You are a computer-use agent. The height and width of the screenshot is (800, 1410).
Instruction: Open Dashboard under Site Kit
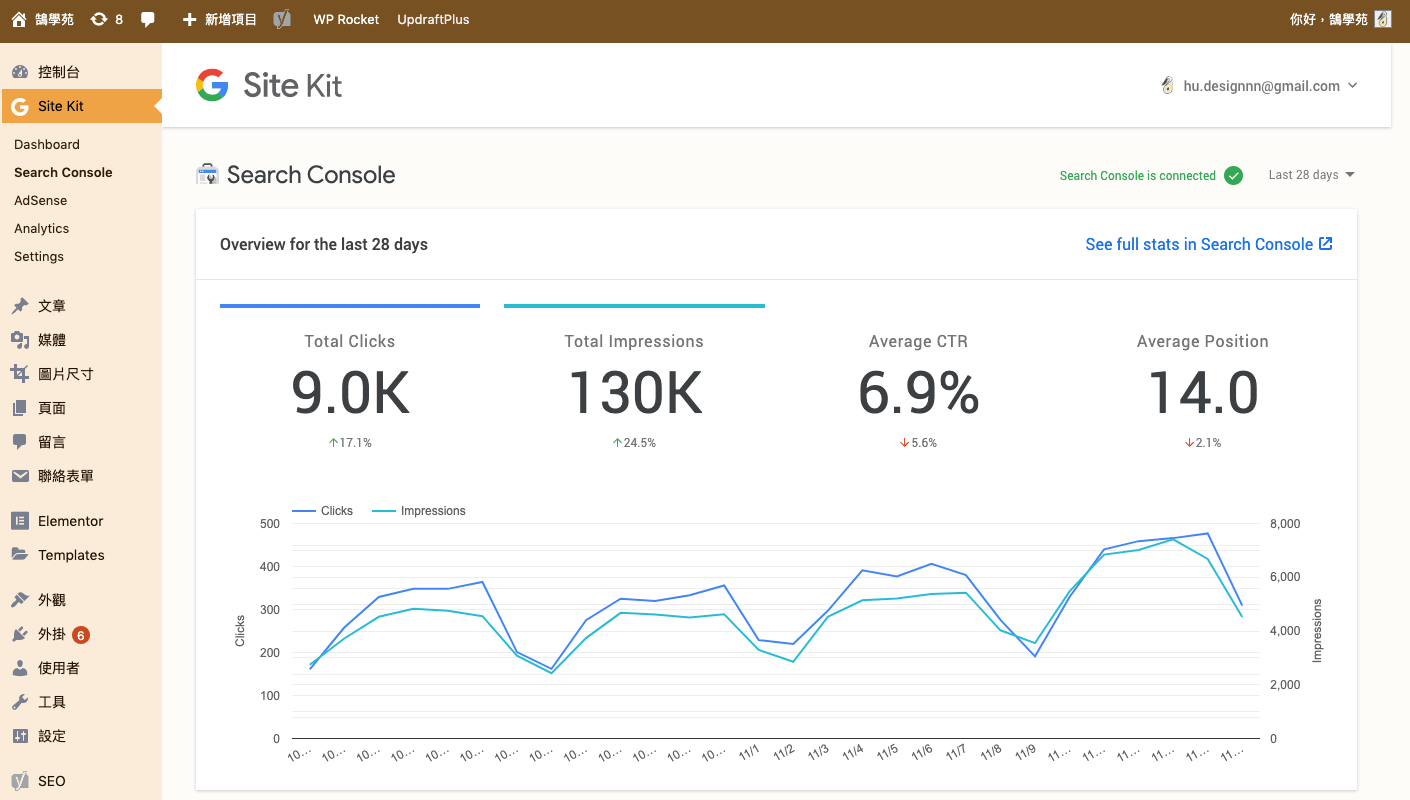[47, 144]
